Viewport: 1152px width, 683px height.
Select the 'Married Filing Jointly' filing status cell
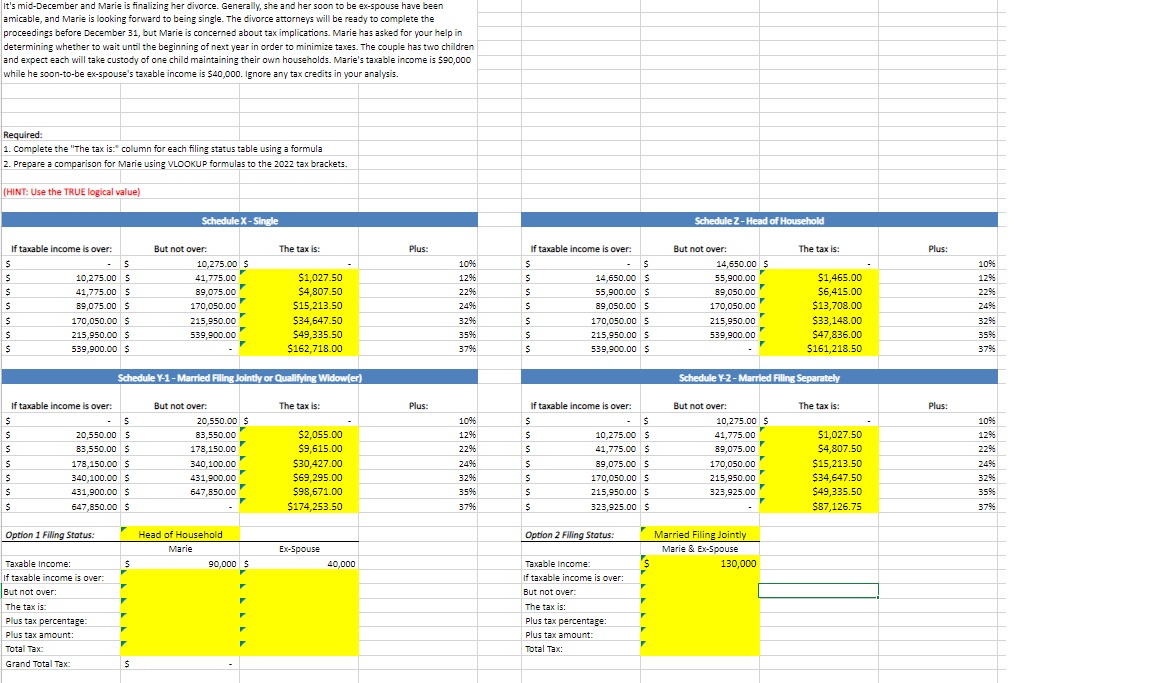coord(699,535)
